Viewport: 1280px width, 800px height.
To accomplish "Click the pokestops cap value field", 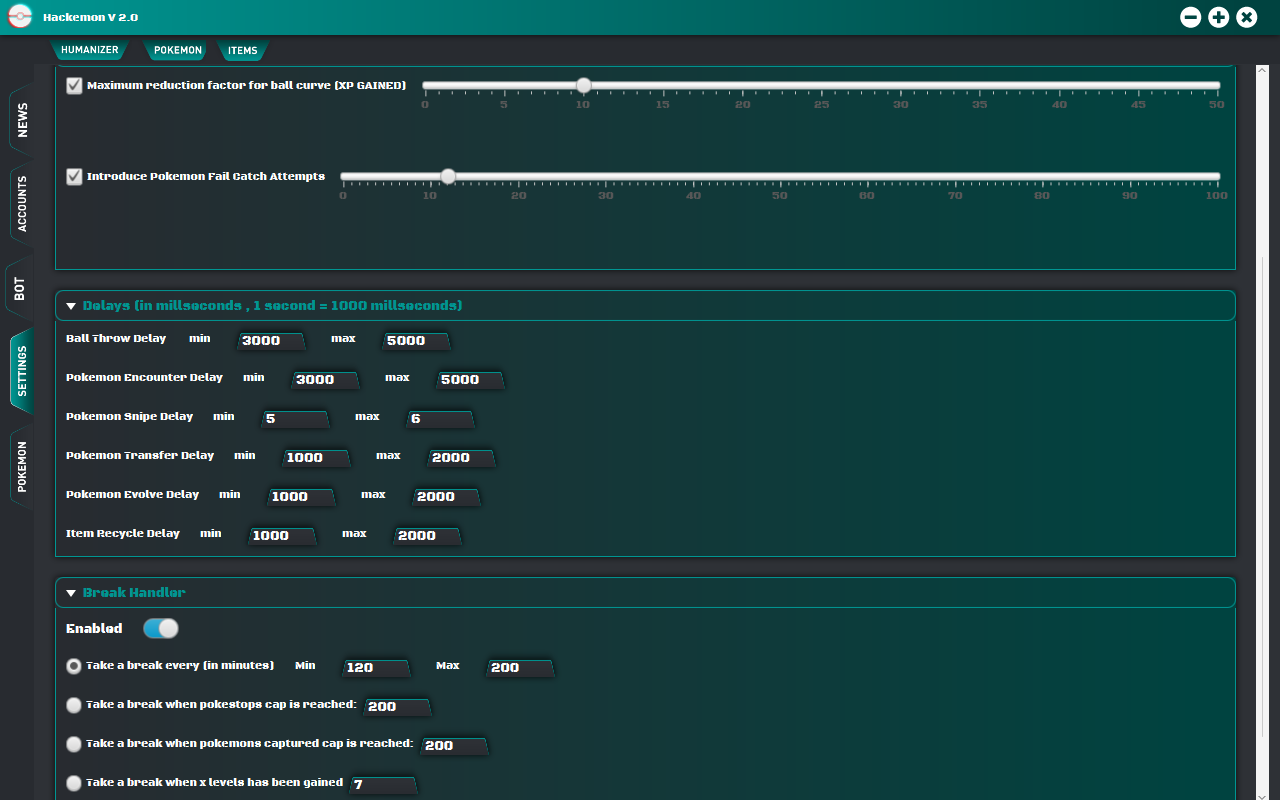I will pyautogui.click(x=398, y=707).
